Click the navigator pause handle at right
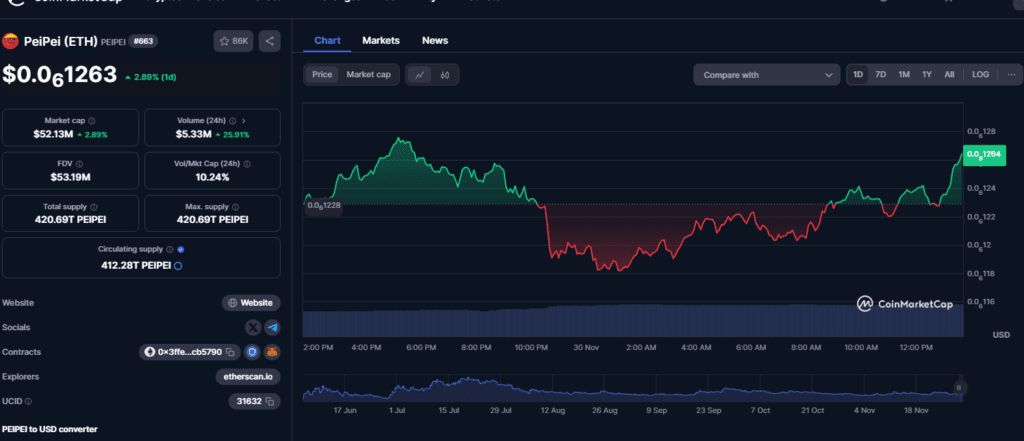Screen dimensions: 1024x441 pyautogui.click(x=959, y=387)
